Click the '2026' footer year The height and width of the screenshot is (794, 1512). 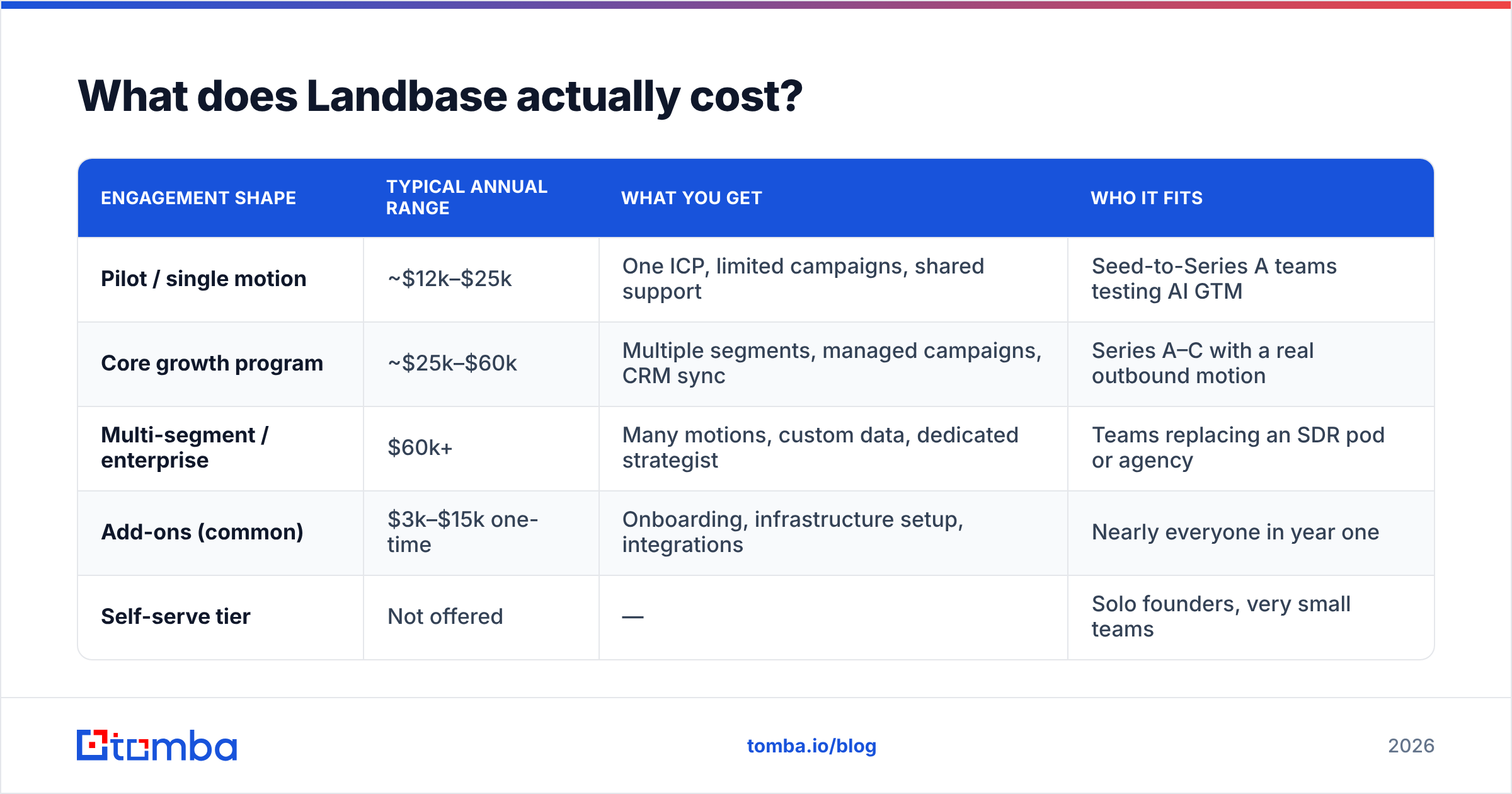pos(1411,746)
